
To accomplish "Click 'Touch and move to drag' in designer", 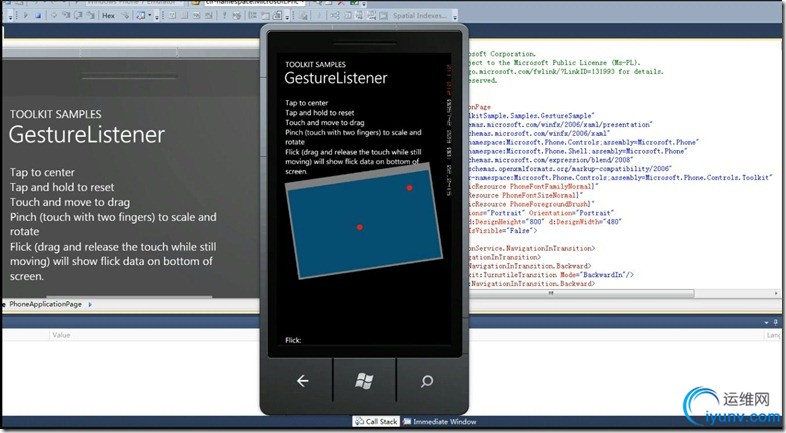I will click(x=70, y=202).
